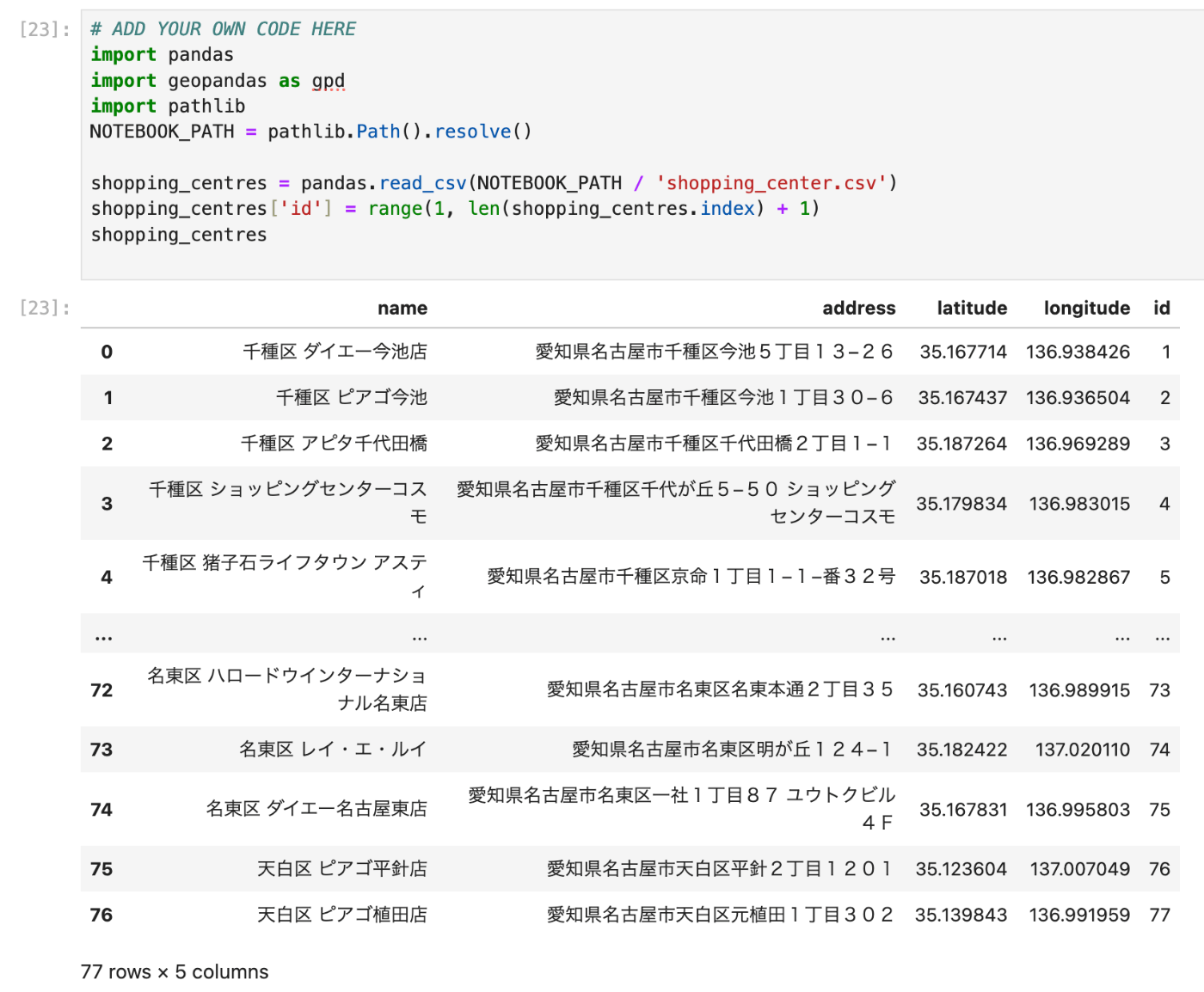Click latitude value 35.123604
This screenshot has width=1204, height=992.
[961, 869]
